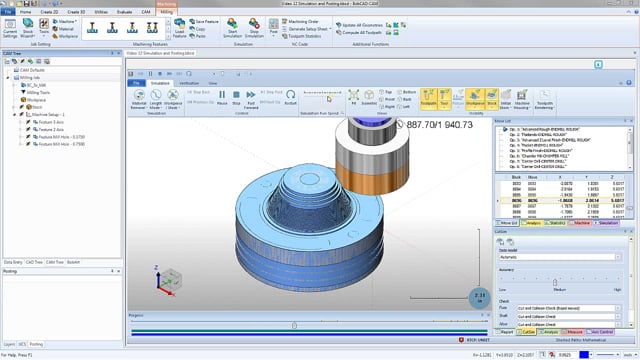Switch to the Verification tab
The width and height of the screenshot is (640, 360).
[x=189, y=83]
